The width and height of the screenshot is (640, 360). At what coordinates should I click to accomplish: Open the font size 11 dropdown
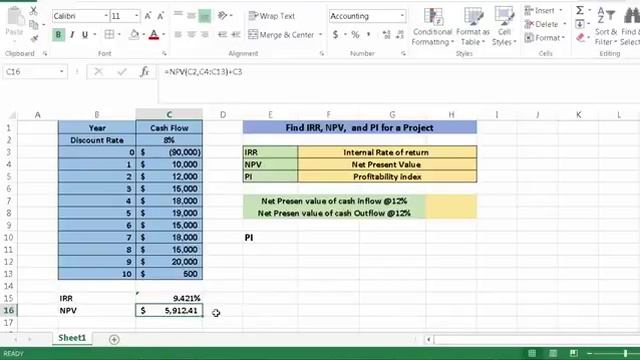point(136,16)
